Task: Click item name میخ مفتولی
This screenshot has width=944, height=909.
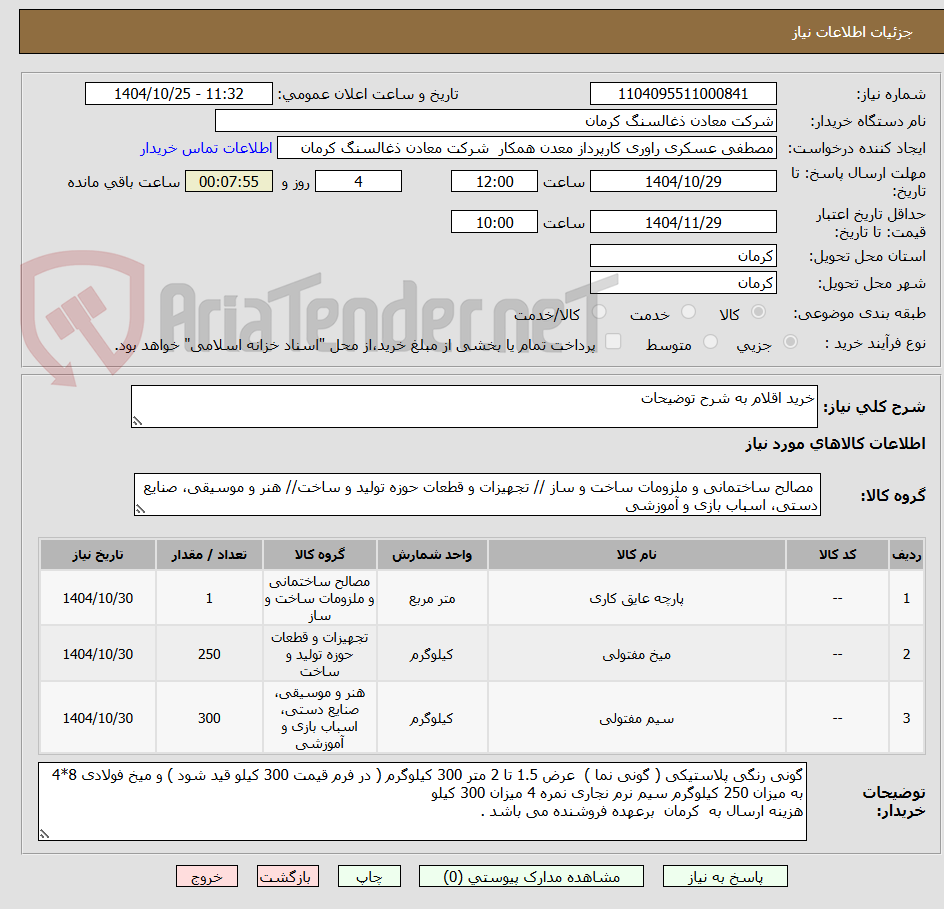Action: tap(636, 654)
